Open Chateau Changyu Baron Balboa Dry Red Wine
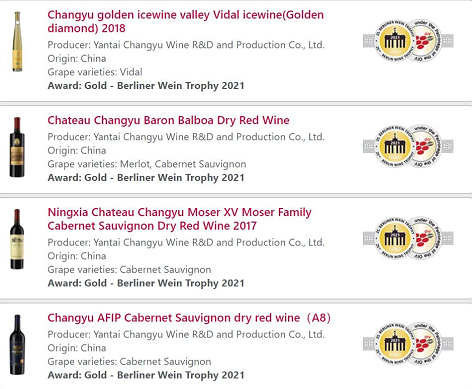 [168, 120]
